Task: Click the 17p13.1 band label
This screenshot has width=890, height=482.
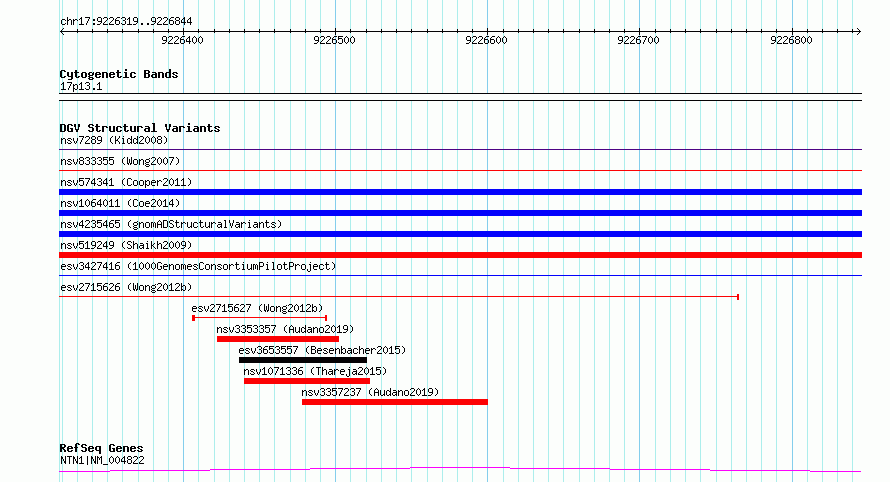Action: tap(81, 86)
